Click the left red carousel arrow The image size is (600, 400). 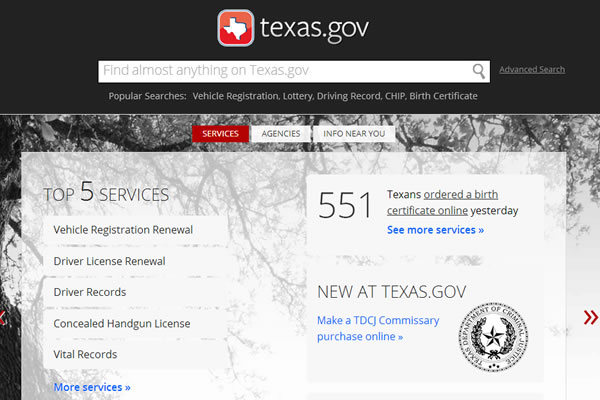point(2,318)
